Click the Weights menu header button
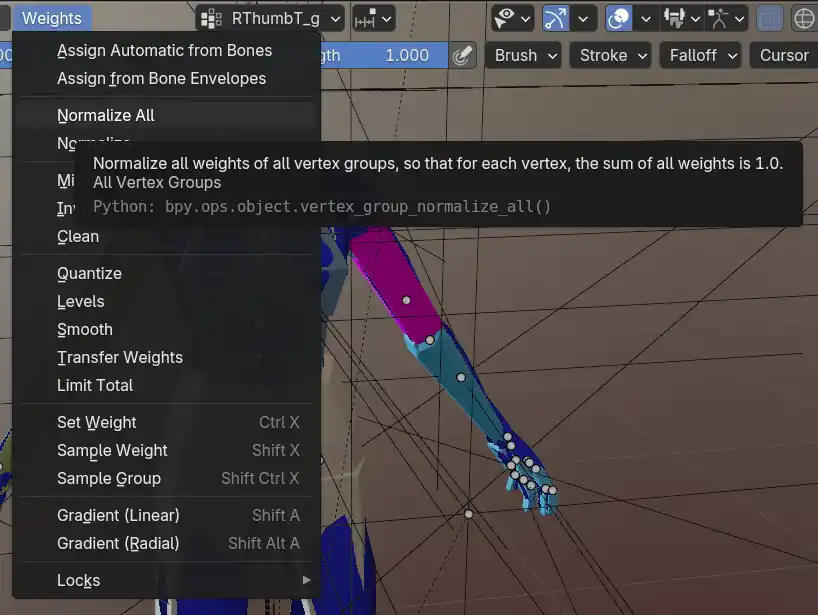 point(52,18)
